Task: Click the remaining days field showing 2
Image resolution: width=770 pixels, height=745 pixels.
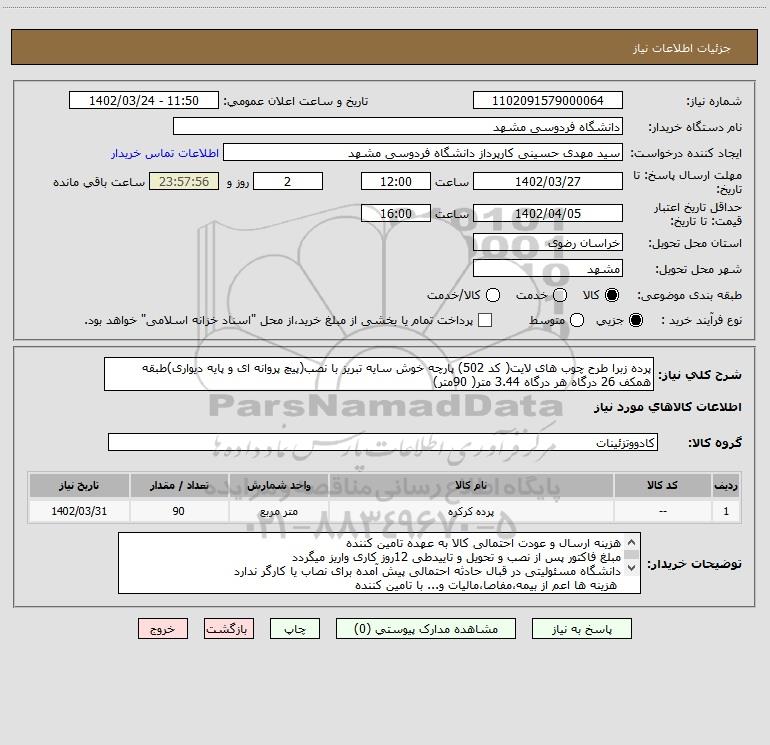Action: [288, 181]
